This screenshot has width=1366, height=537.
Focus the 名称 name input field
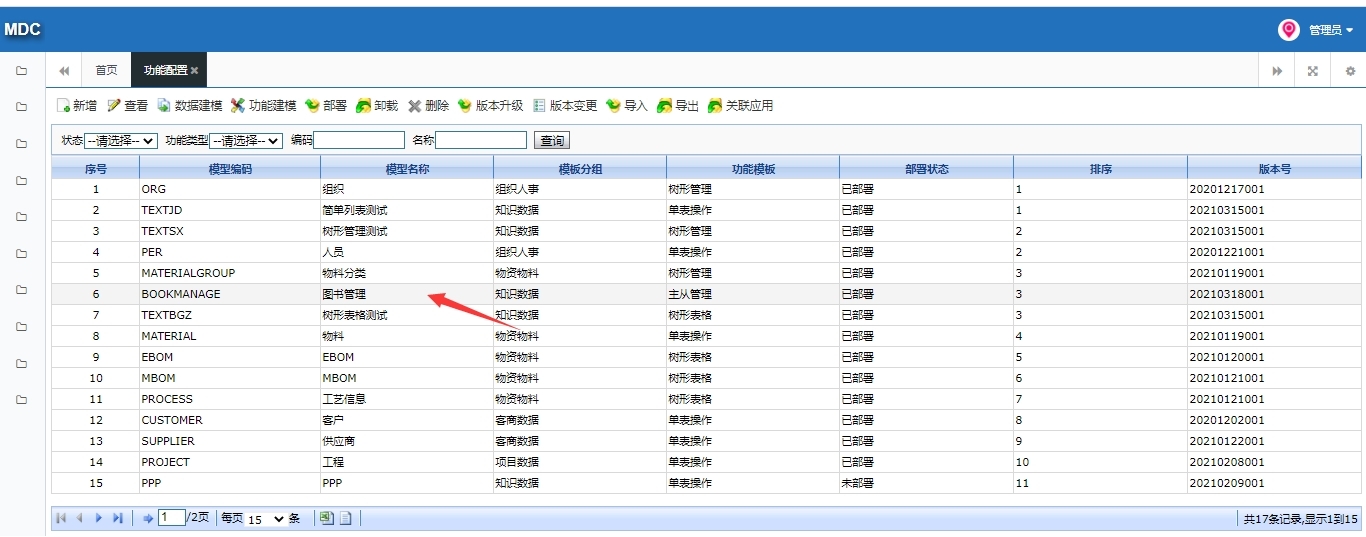click(481, 141)
